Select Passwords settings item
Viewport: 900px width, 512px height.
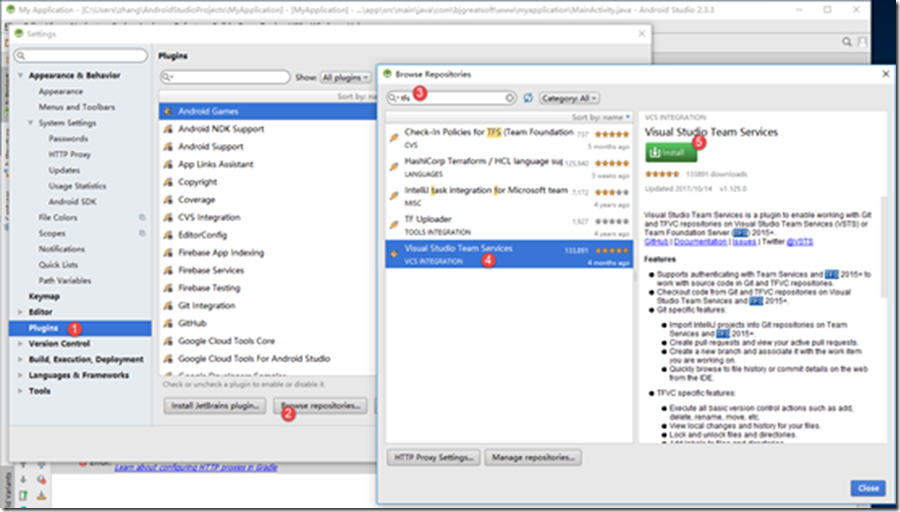pos(68,139)
